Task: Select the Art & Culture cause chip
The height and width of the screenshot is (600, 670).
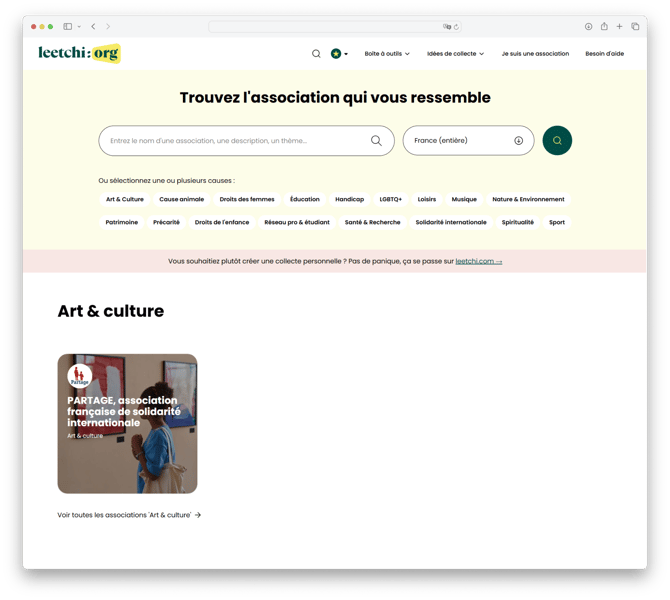Action: point(125,199)
